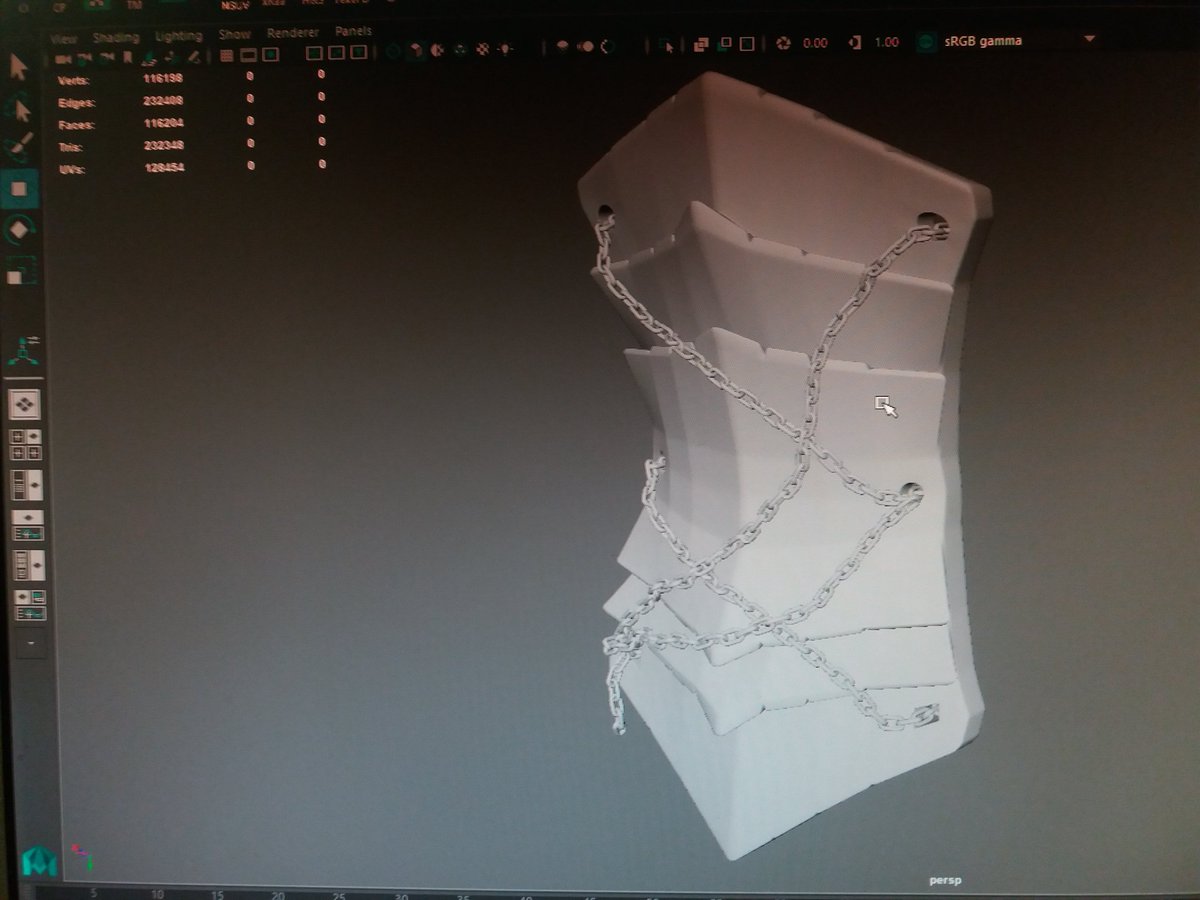1200x900 pixels.
Task: Click the exposure aperture icon
Action: coord(785,43)
